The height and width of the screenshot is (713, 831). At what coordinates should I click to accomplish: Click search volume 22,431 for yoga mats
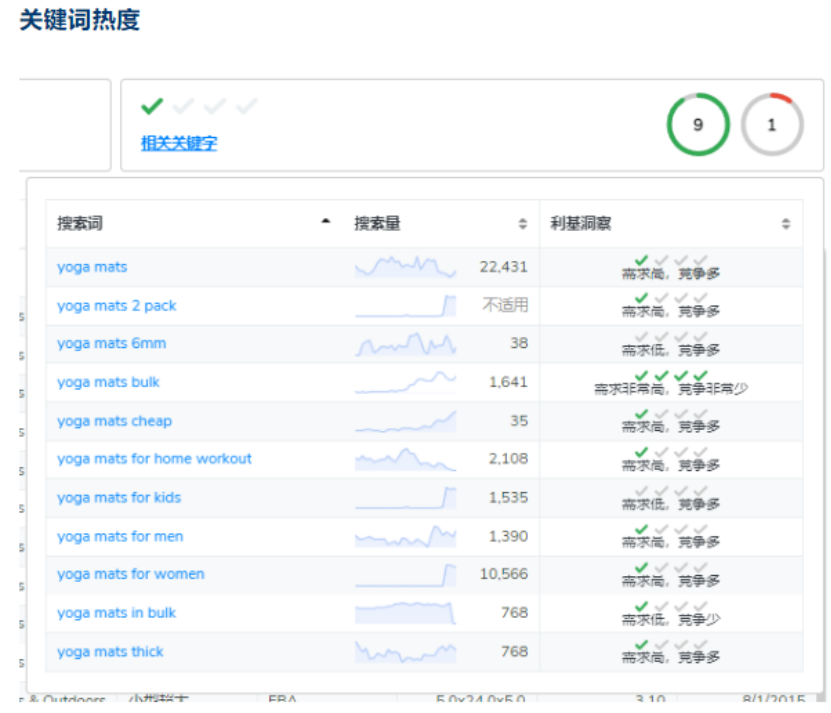503,267
